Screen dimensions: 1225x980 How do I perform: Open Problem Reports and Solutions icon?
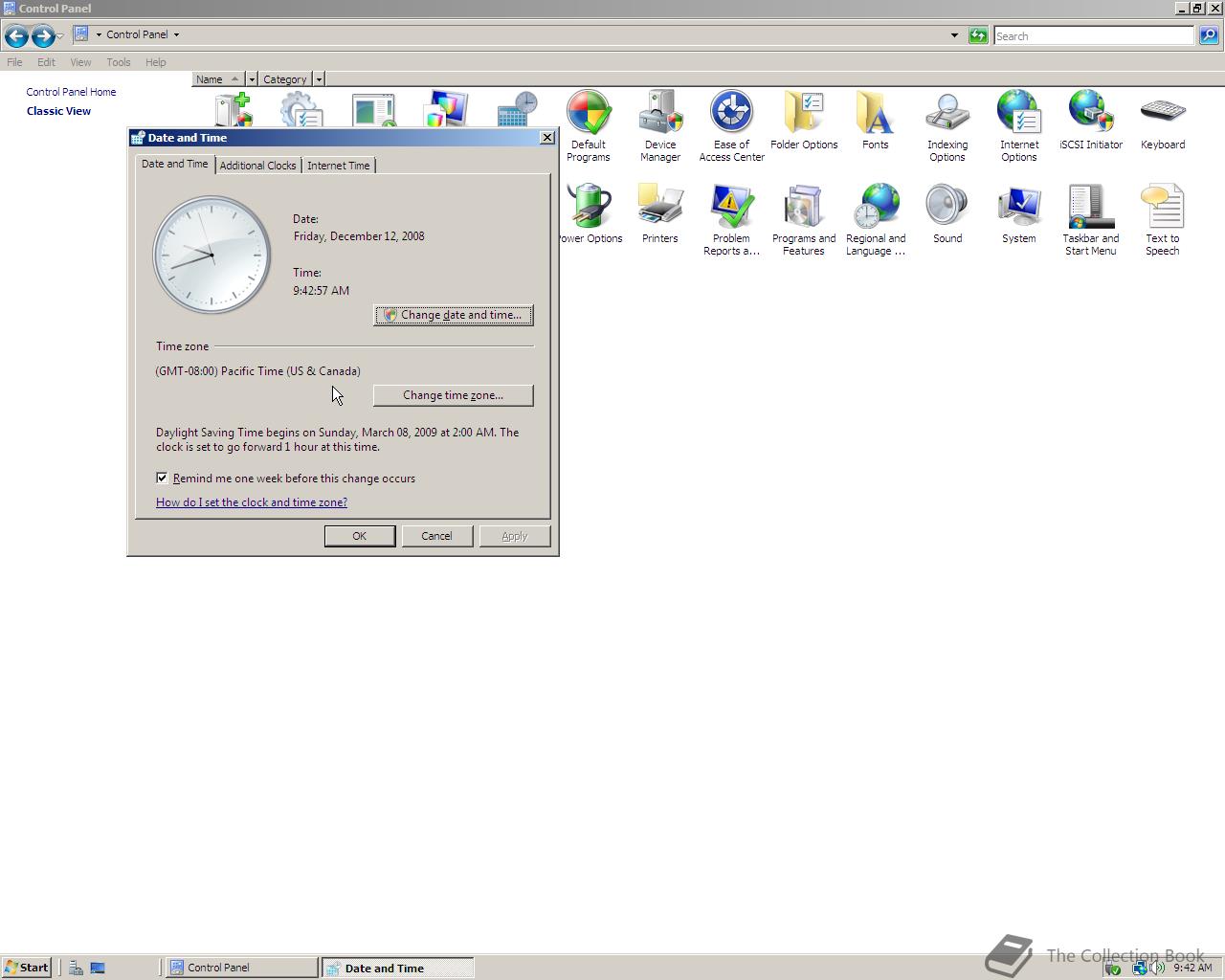click(x=731, y=219)
